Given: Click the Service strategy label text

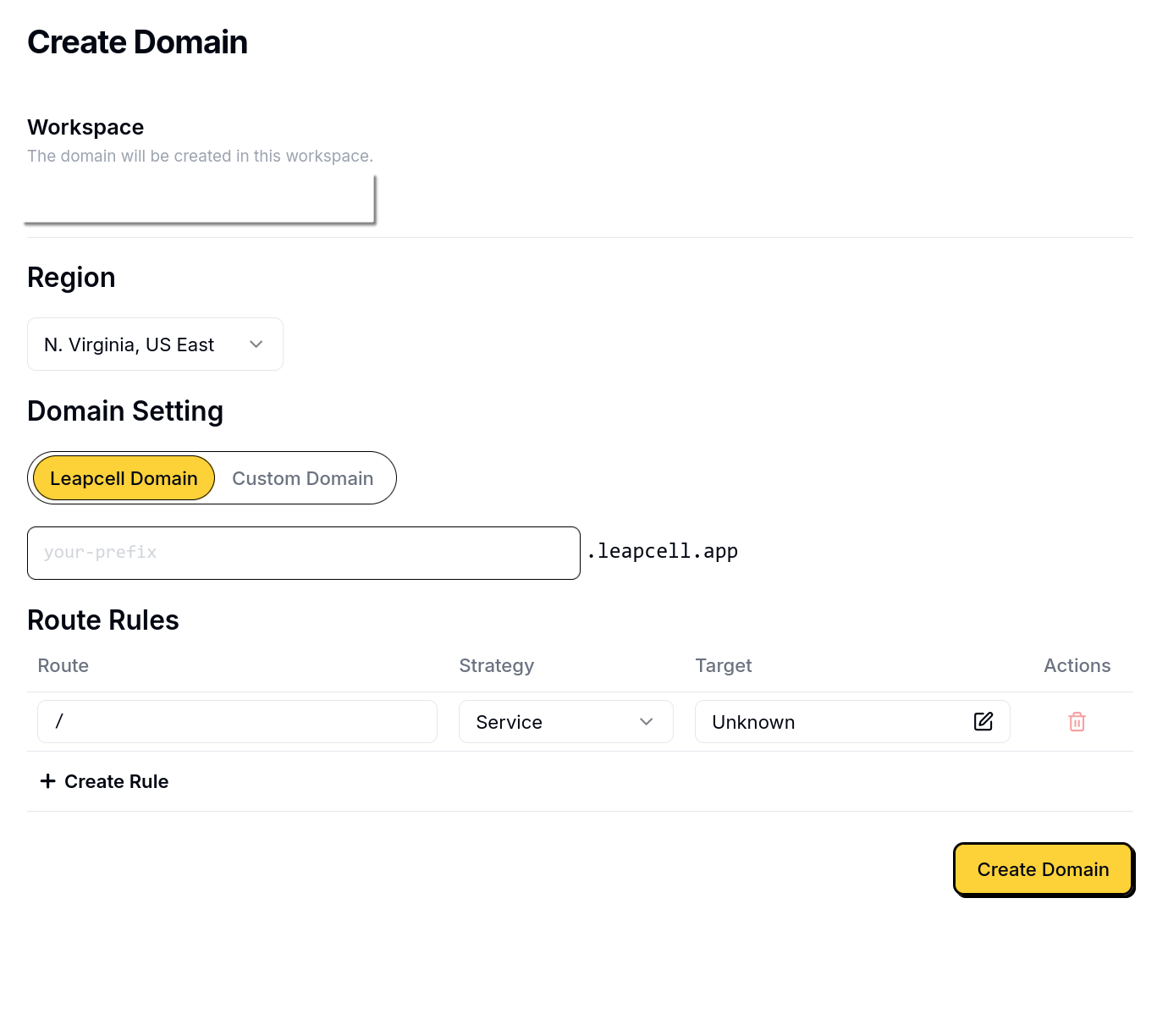Looking at the screenshot, I should 509,722.
